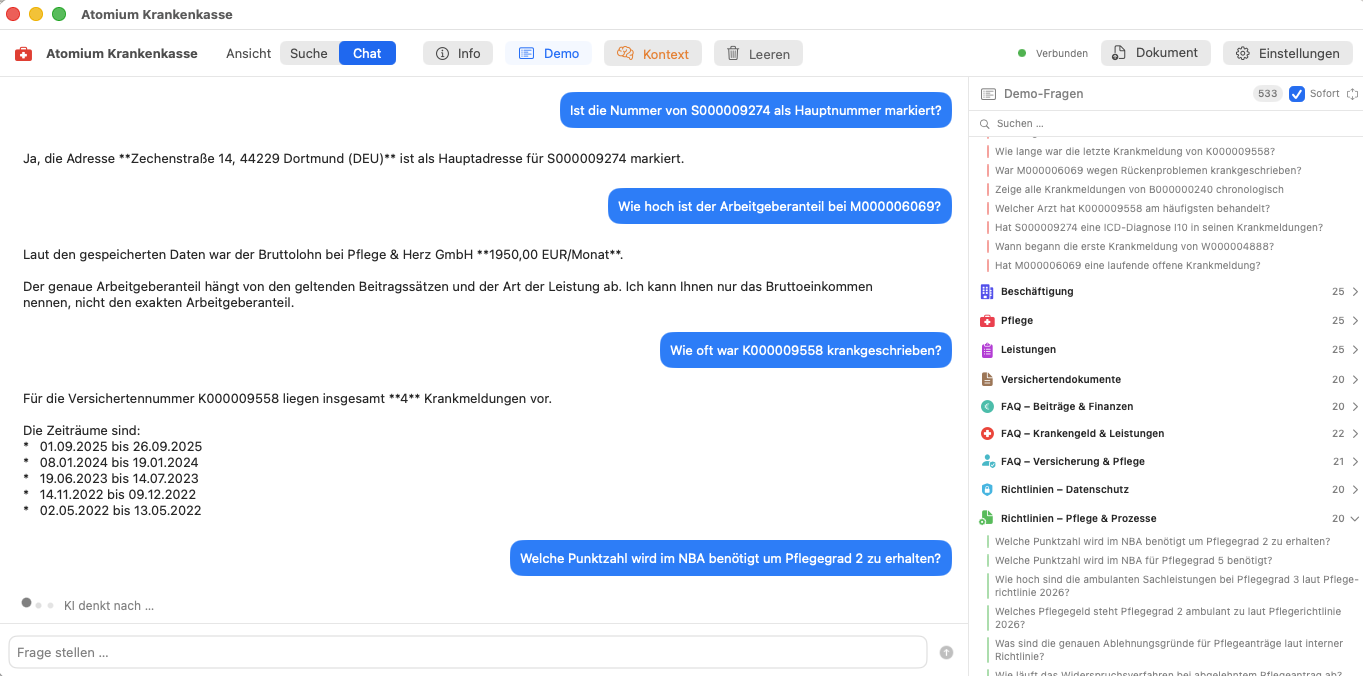Viewport: 1363px width, 676px height.
Task: Click the send arrow icon beside input
Action: pos(946,652)
